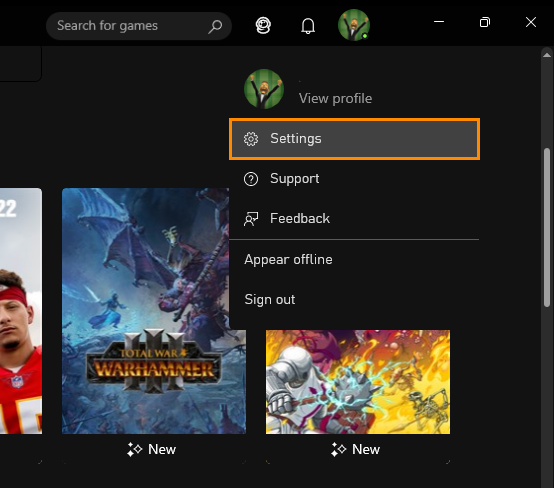
Task: Click the Support question mark icon
Action: tap(251, 179)
